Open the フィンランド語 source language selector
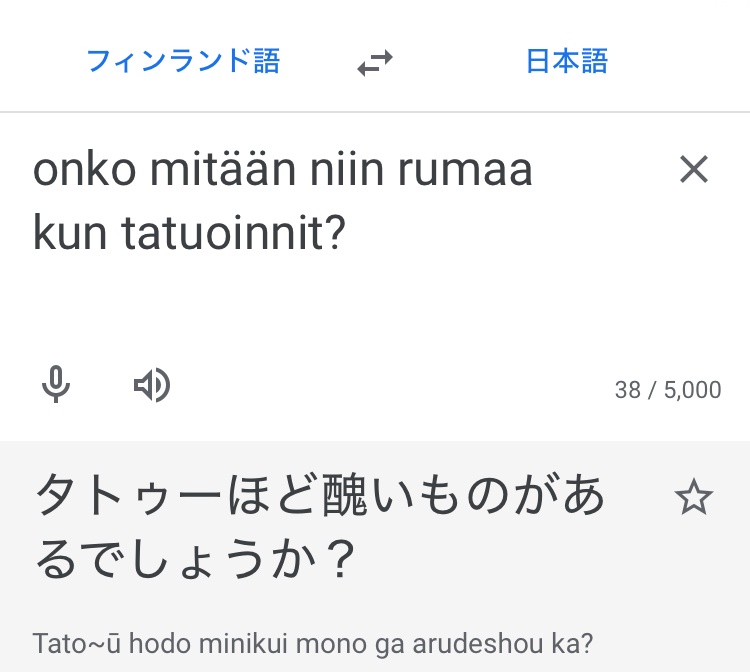 183,62
